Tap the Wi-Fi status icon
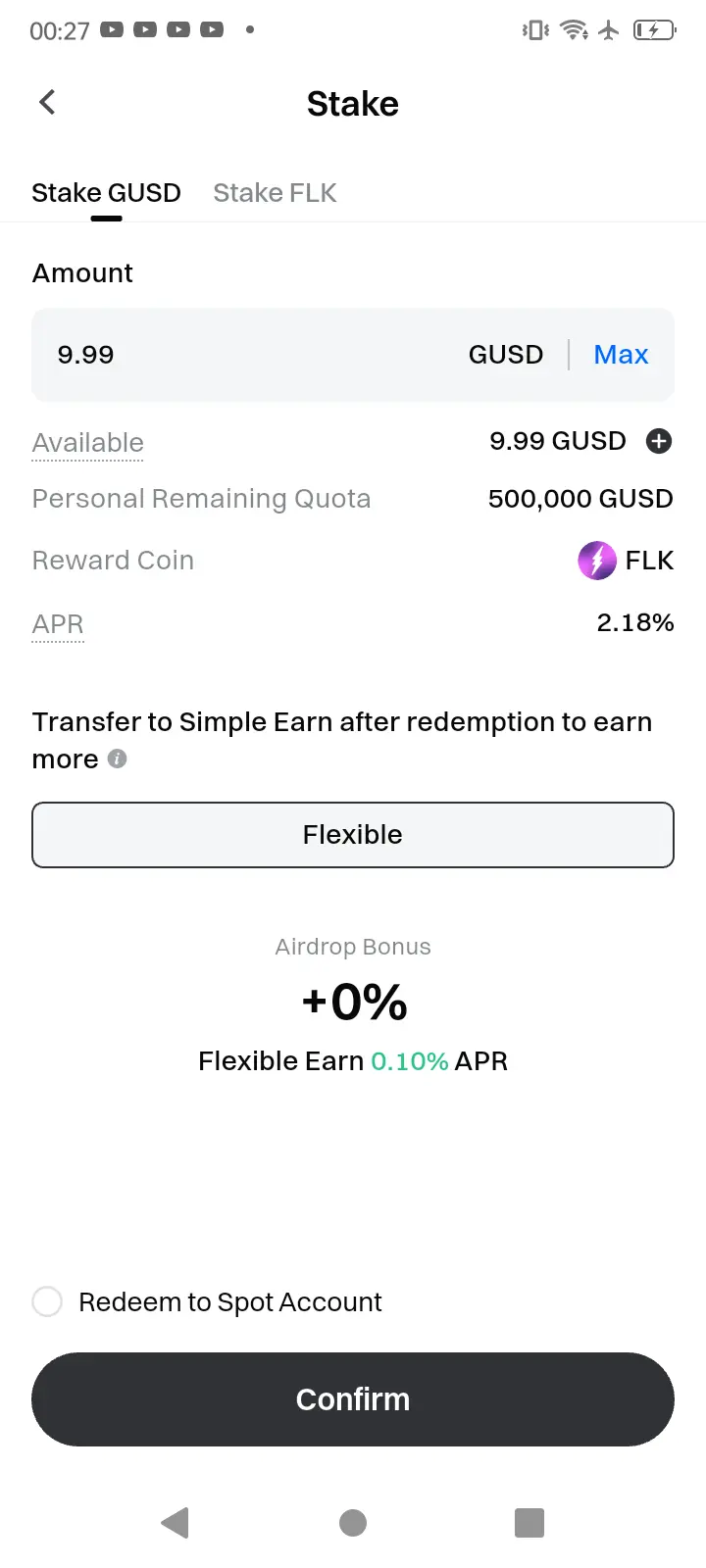The image size is (706, 1568). [574, 30]
